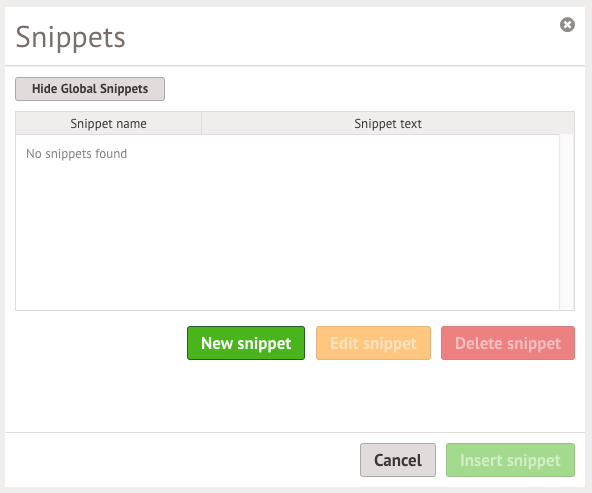The height and width of the screenshot is (493, 592).
Task: Click the header corner above the scrollbar
Action: point(567,123)
